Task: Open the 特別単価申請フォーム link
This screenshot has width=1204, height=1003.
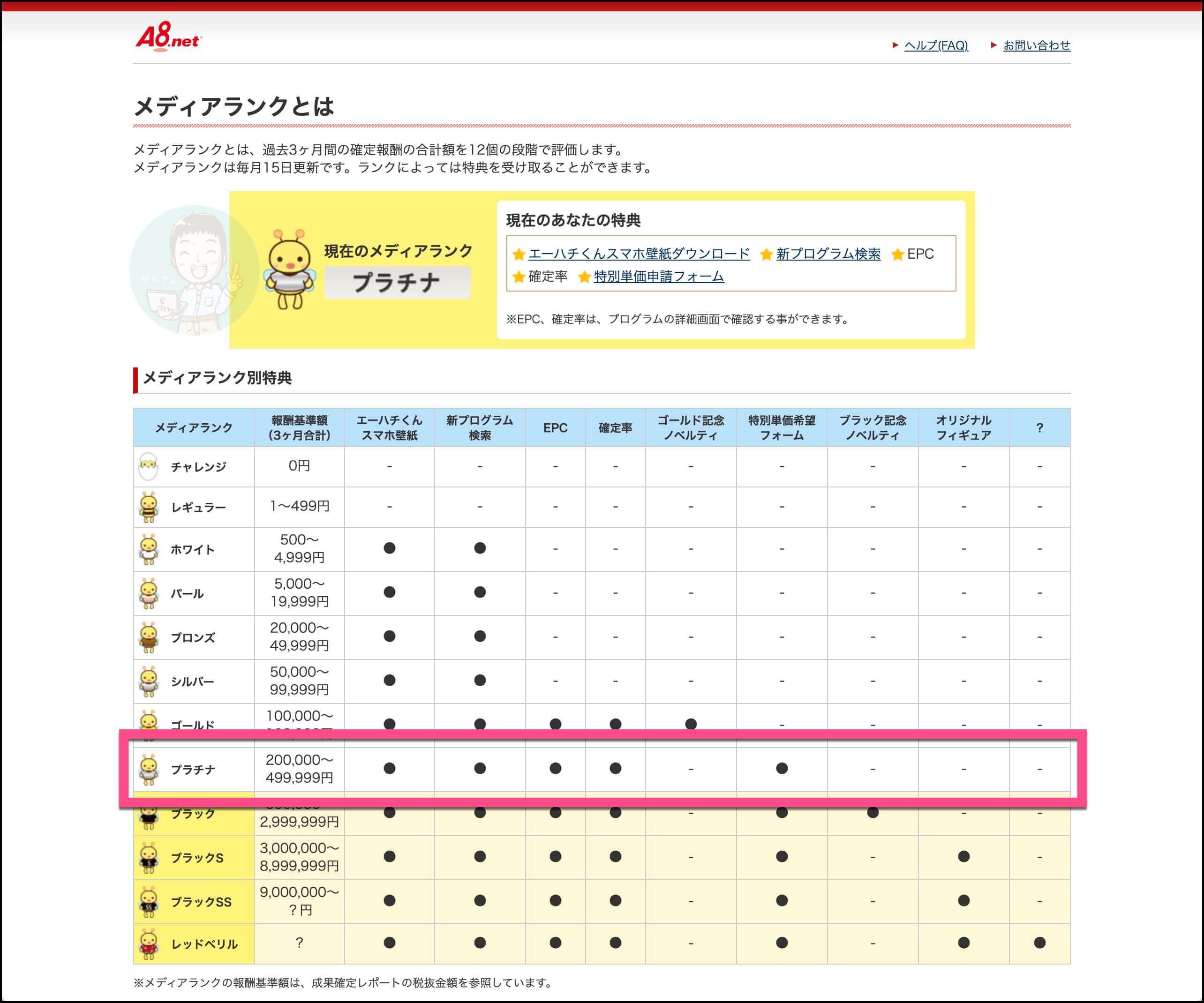Action: (659, 277)
